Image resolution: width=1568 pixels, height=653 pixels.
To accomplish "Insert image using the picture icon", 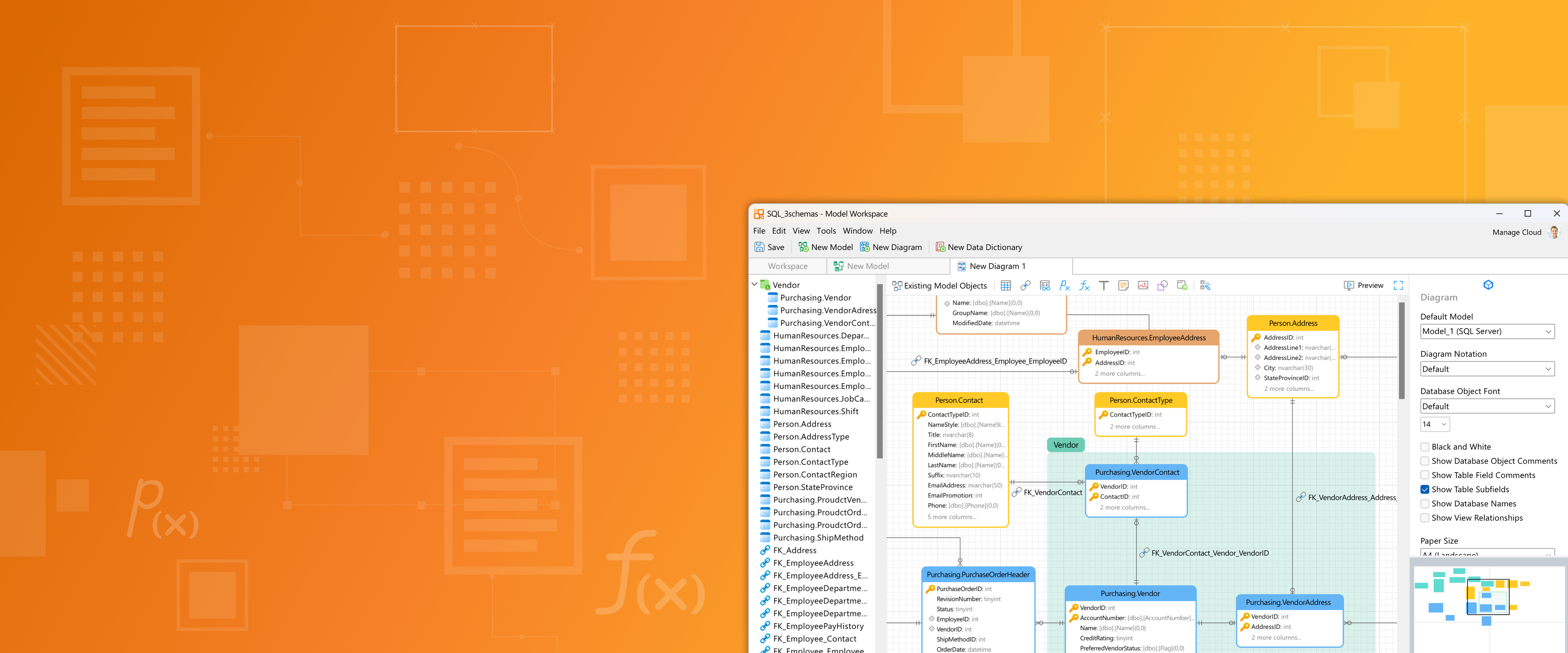I will (1143, 285).
